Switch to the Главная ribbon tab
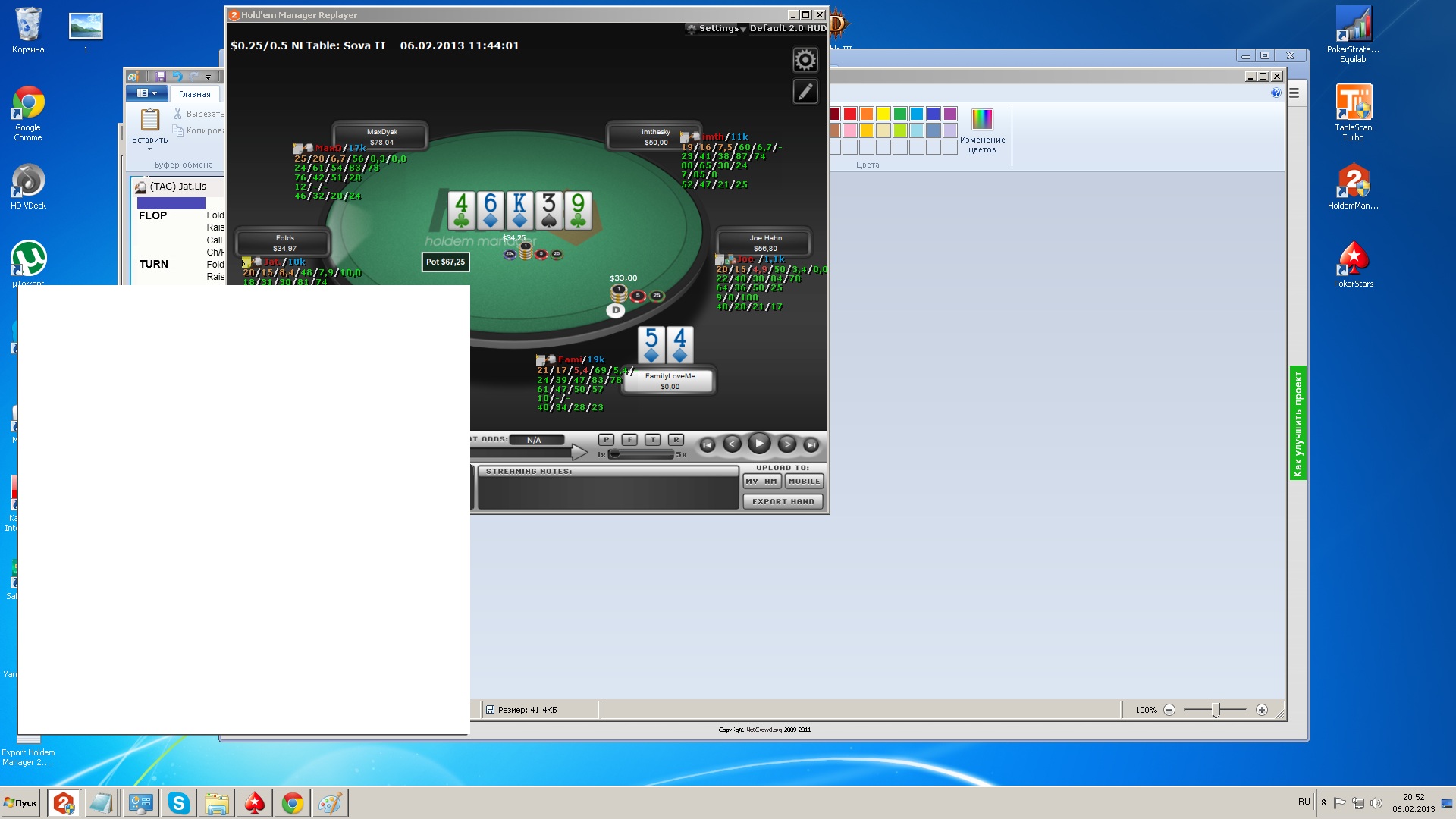The image size is (1456, 819). click(x=195, y=94)
